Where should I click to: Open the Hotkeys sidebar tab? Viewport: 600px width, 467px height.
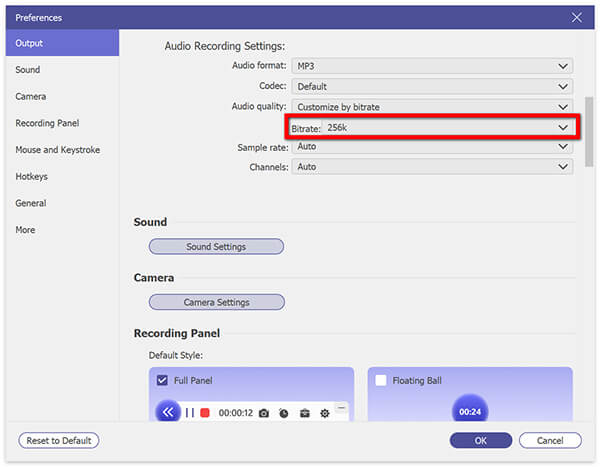click(62, 176)
